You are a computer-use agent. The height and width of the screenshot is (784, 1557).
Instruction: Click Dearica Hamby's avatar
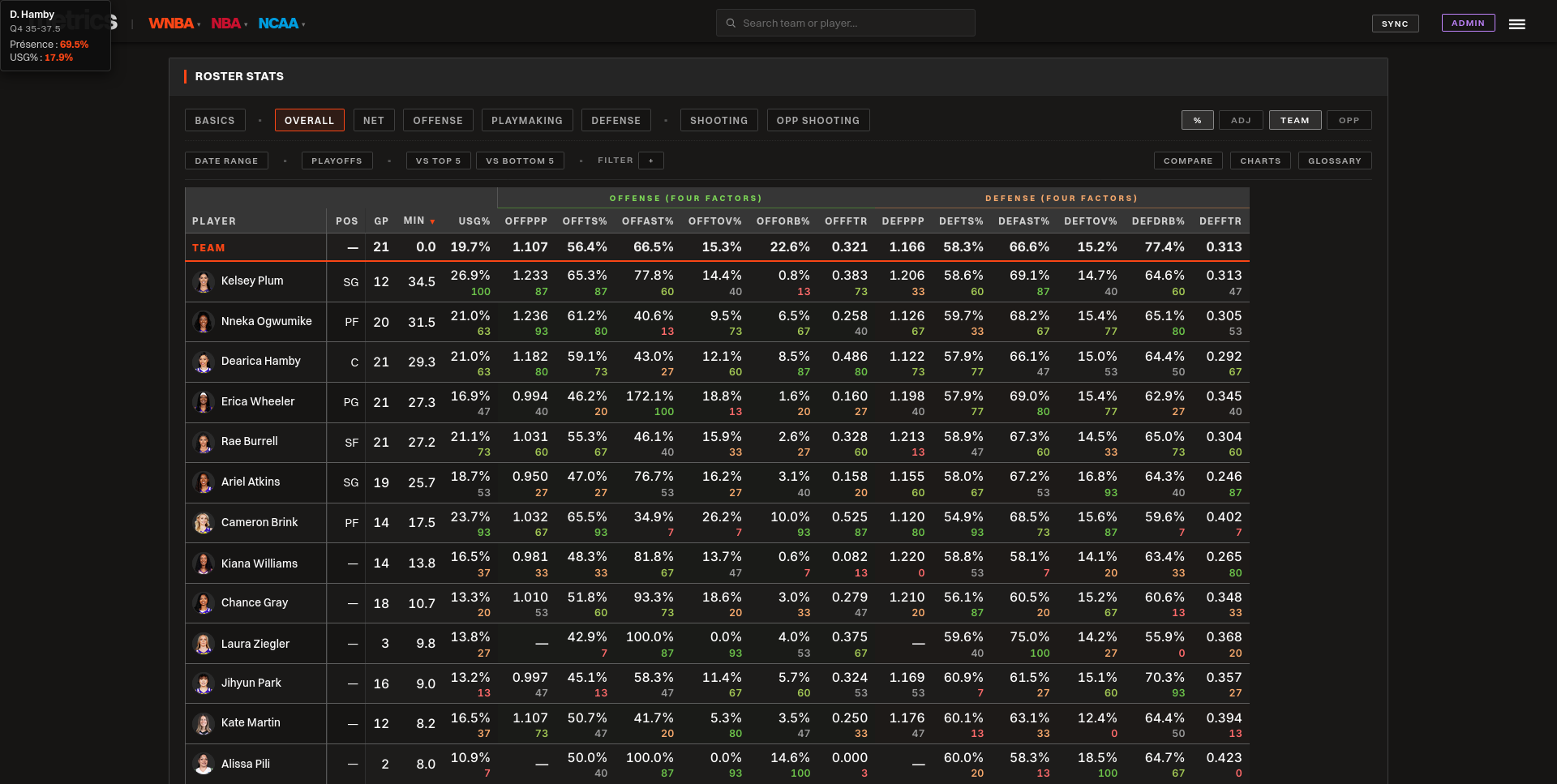coord(204,362)
